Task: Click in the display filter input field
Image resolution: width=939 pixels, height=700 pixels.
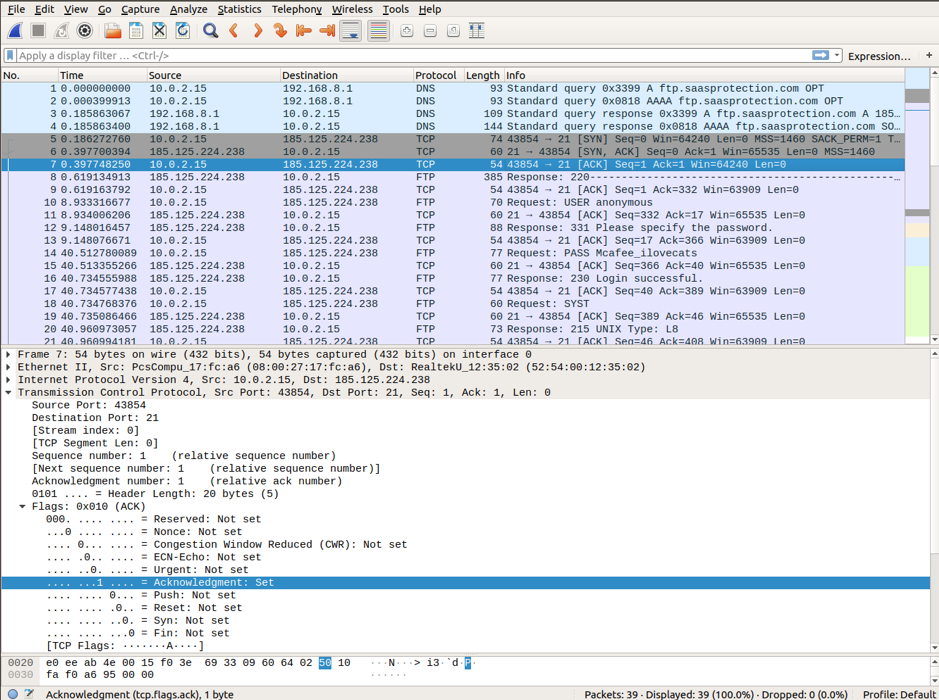Action: [x=400, y=56]
